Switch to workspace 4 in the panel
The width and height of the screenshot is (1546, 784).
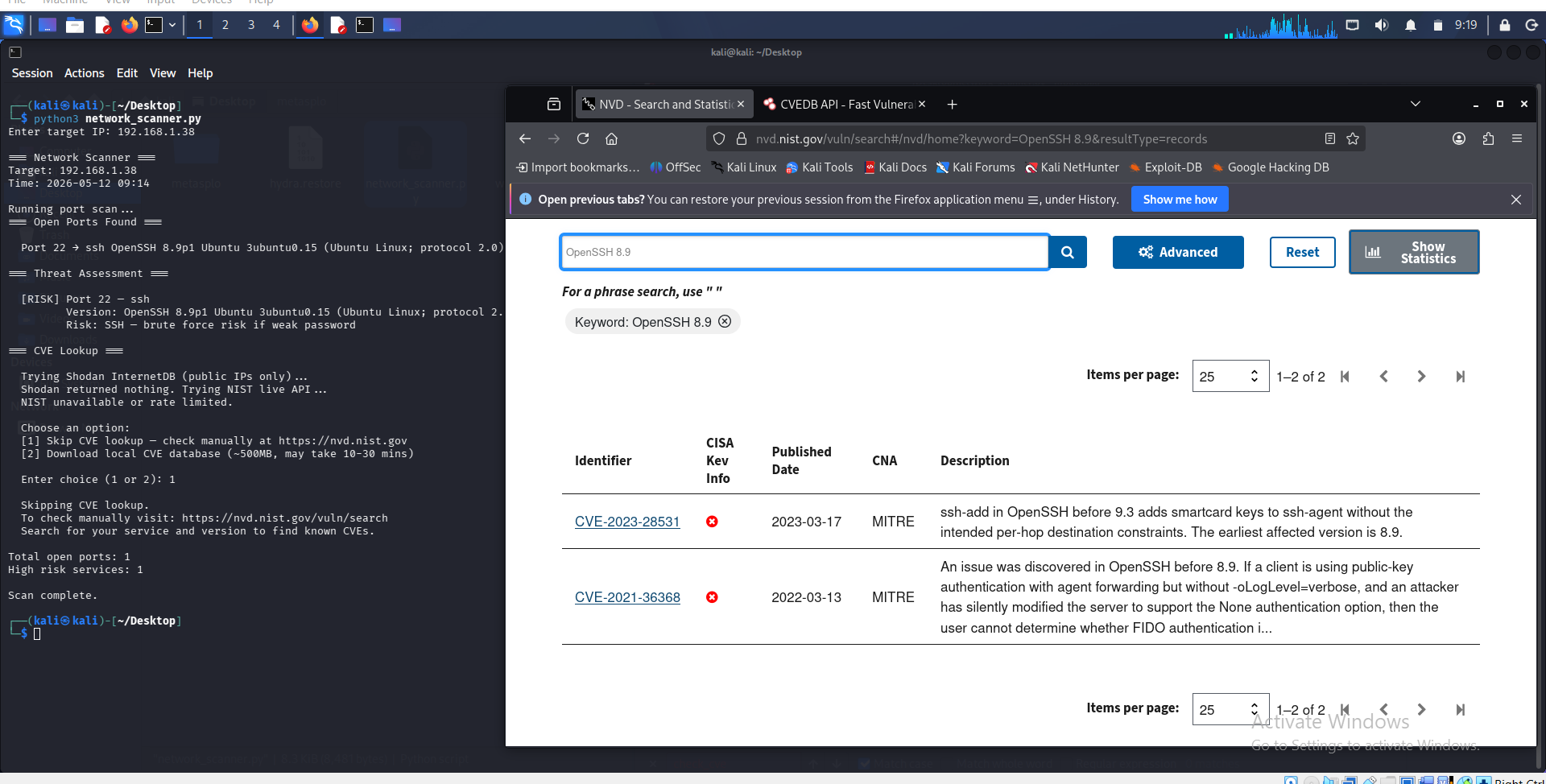276,25
